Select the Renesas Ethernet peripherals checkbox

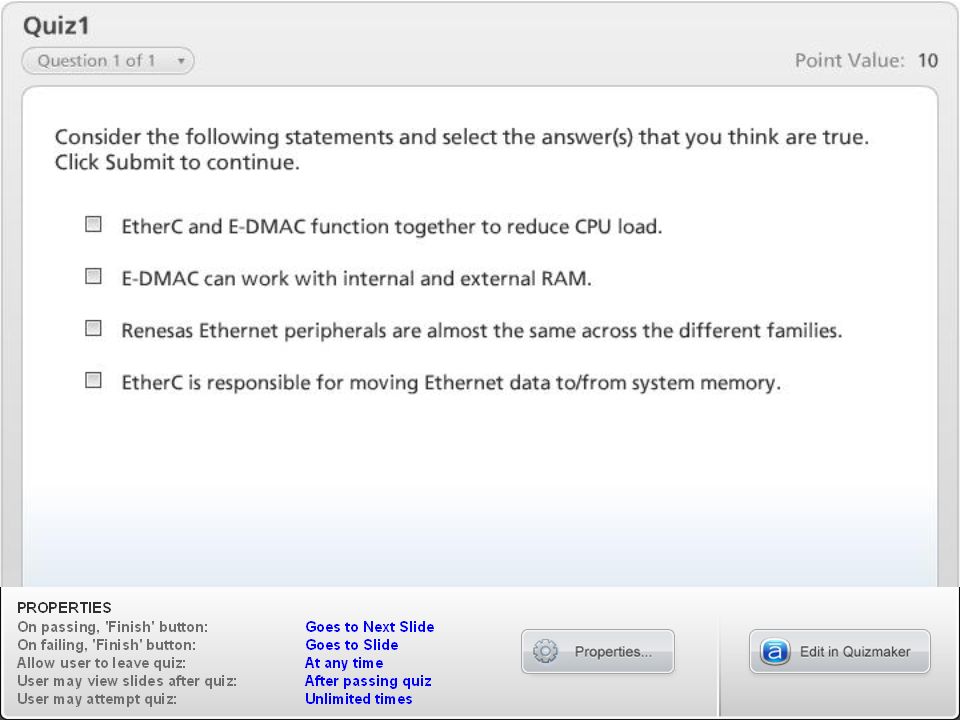[x=93, y=328]
